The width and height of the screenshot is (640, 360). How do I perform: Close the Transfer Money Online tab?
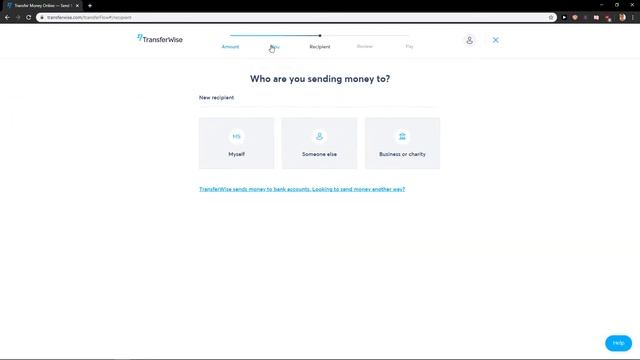[77, 6]
